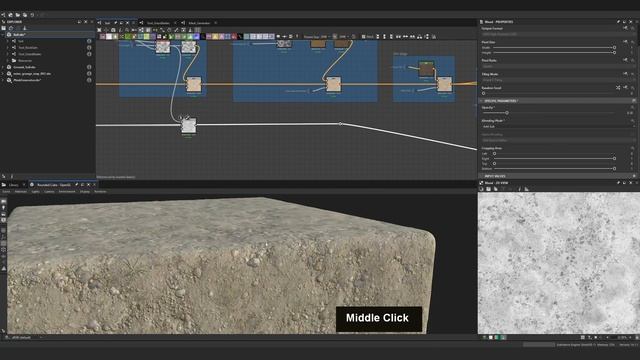The height and width of the screenshot is (360, 640).
Task: Click the status badge on the Ground_Soil.sbs row
Action: pos(89,67)
